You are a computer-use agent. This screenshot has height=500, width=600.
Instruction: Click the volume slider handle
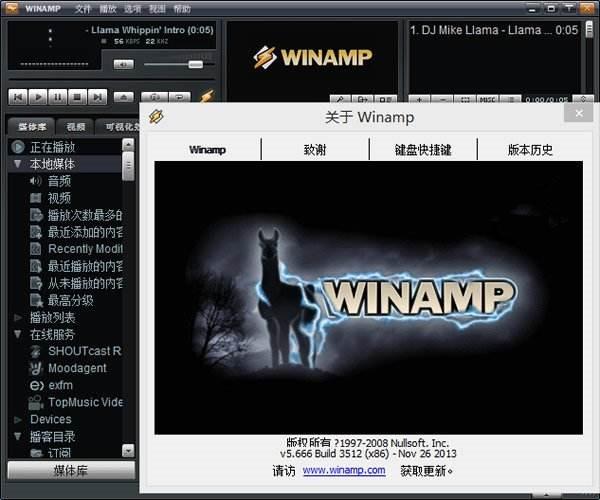point(196,64)
